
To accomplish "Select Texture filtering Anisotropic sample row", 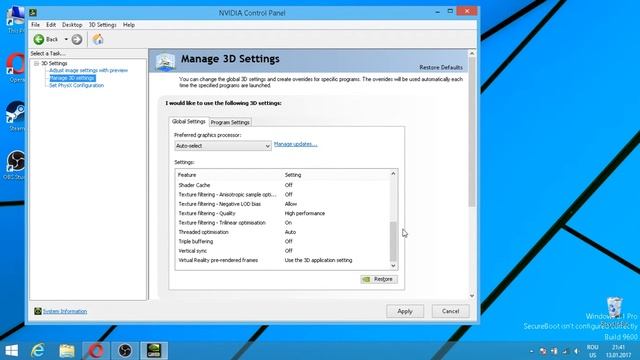I will click(x=282, y=195).
